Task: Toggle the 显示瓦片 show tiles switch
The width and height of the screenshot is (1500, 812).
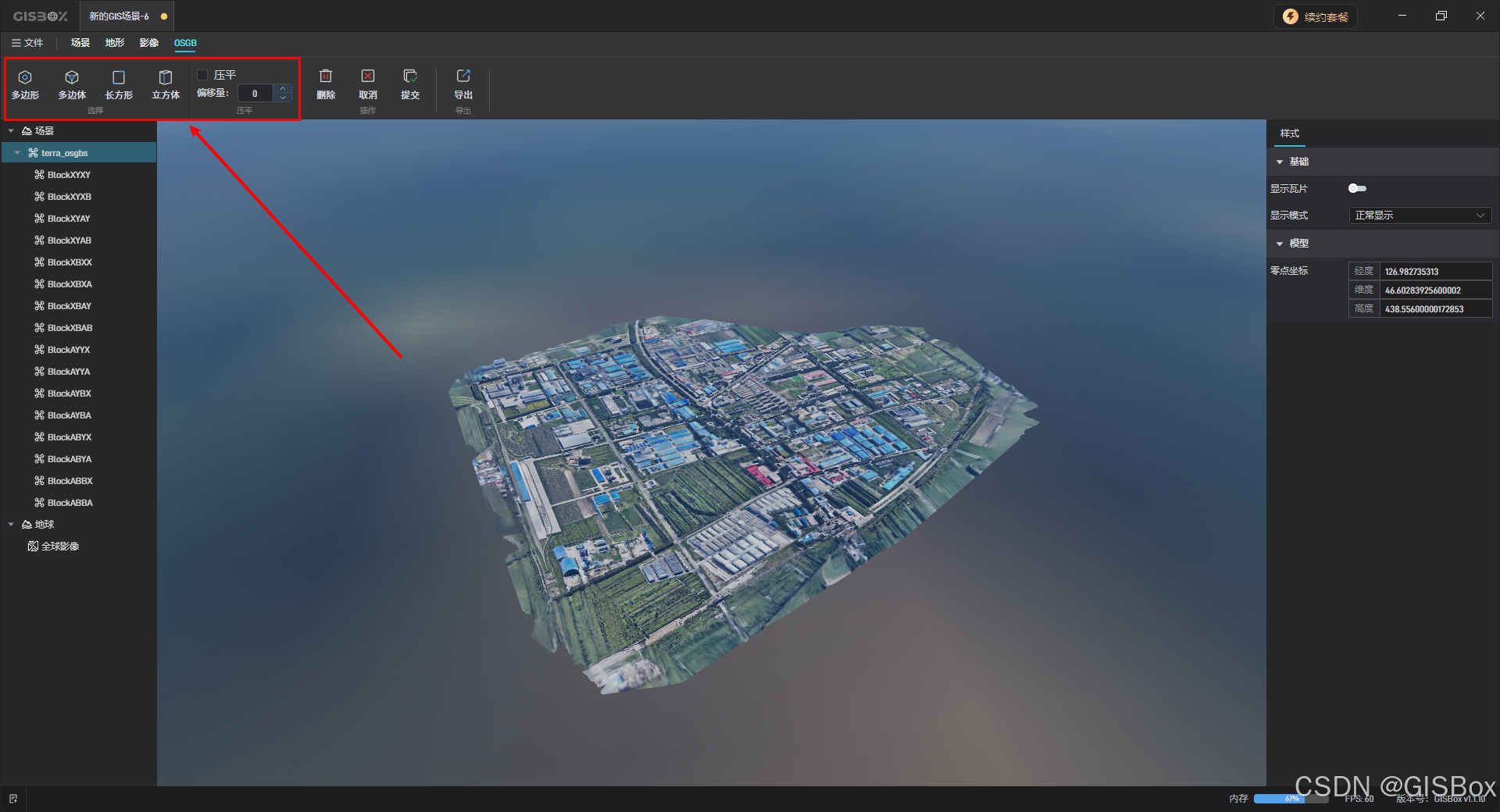Action: pos(1357,188)
